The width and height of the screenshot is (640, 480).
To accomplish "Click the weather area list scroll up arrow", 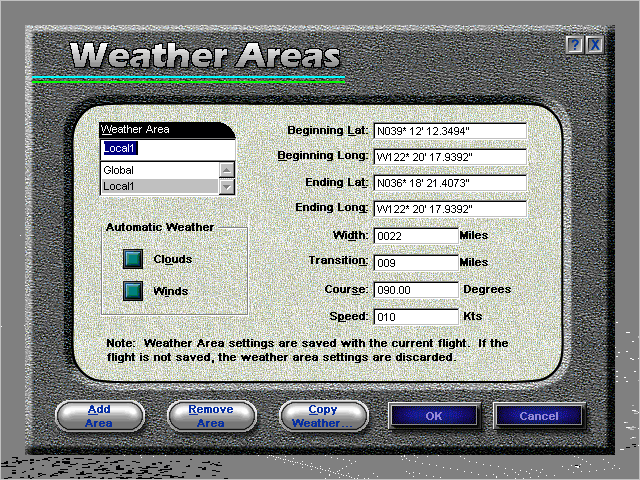I will click(227, 170).
